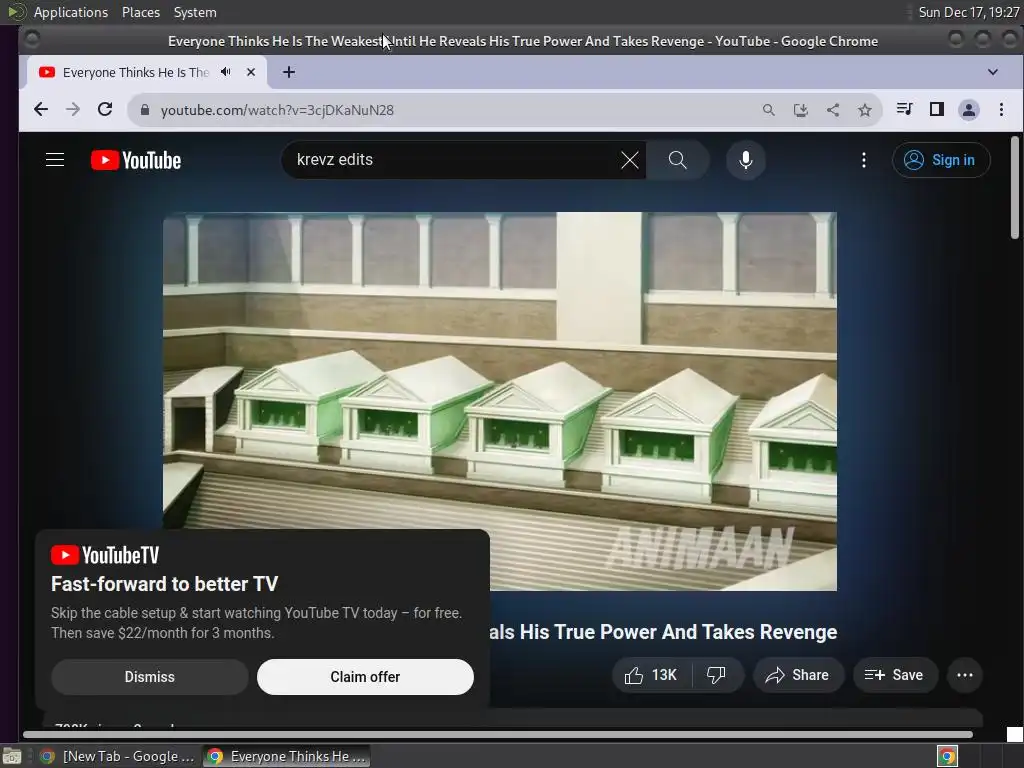Go back to the previous page
This screenshot has height=768, width=1024.
[41, 110]
